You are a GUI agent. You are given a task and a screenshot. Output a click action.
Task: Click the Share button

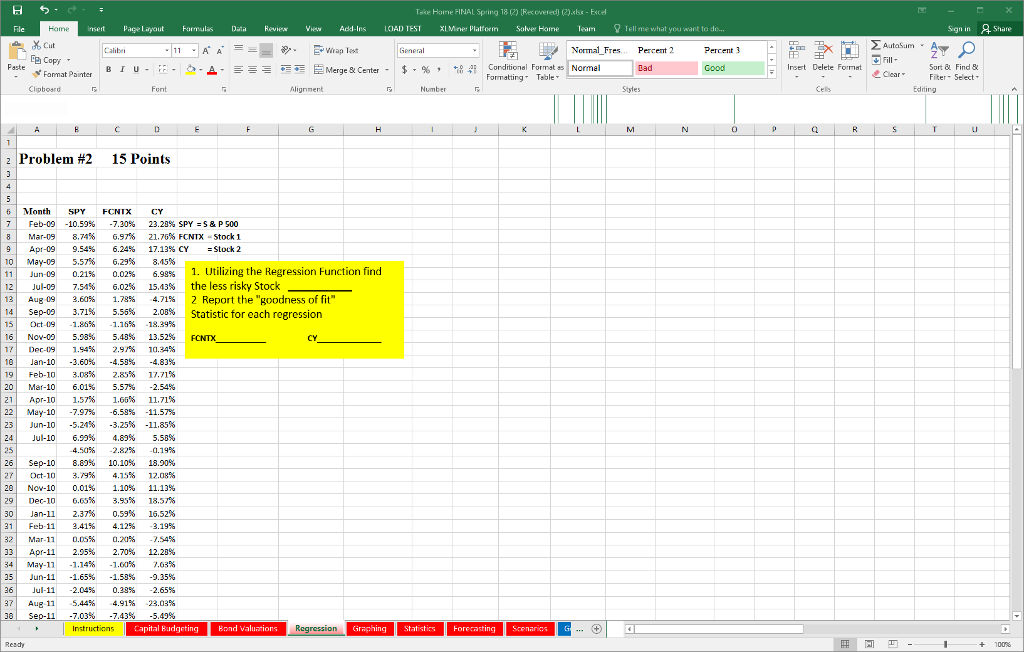[996, 29]
